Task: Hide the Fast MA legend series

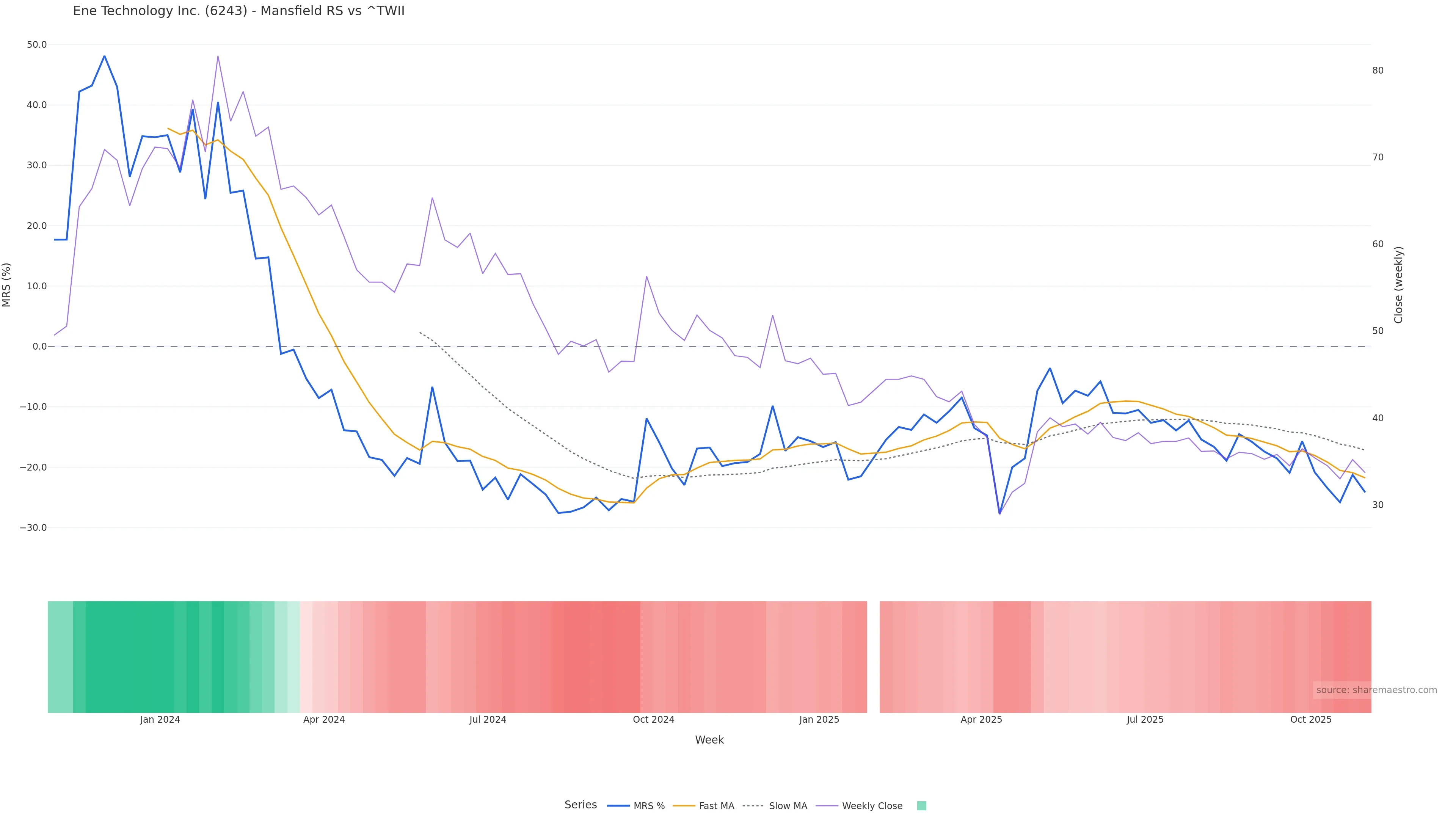Action: pyautogui.click(x=715, y=806)
